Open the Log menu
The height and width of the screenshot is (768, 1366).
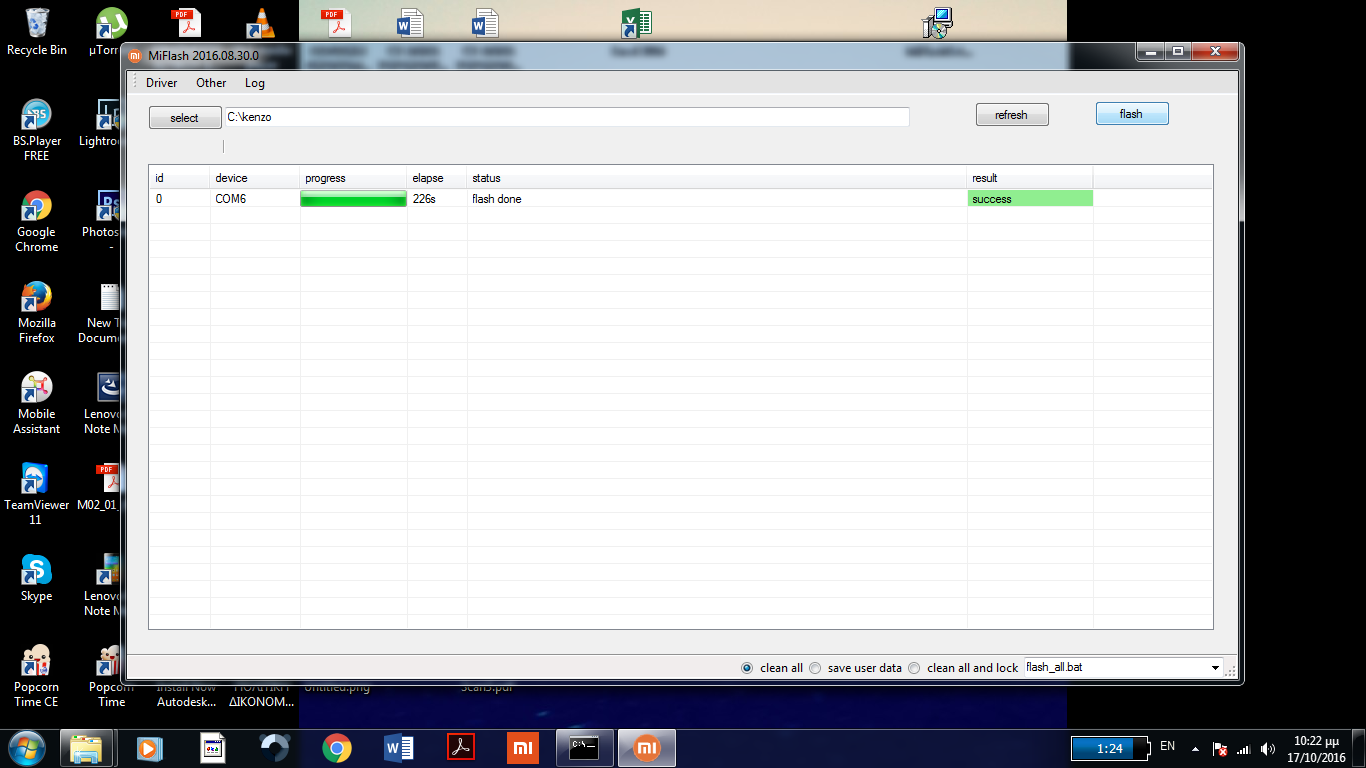coord(255,83)
